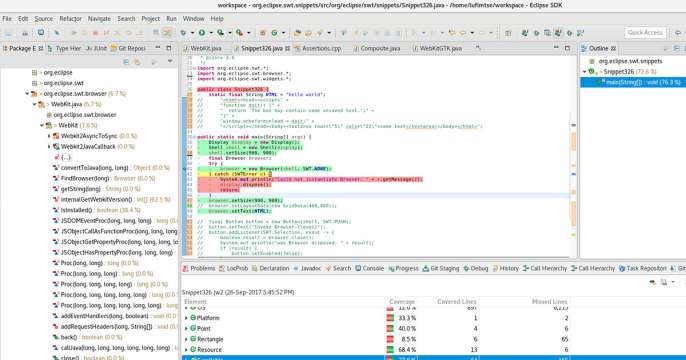
Task: Toggle Link with Editor in Package Explorer
Action: click(137, 62)
